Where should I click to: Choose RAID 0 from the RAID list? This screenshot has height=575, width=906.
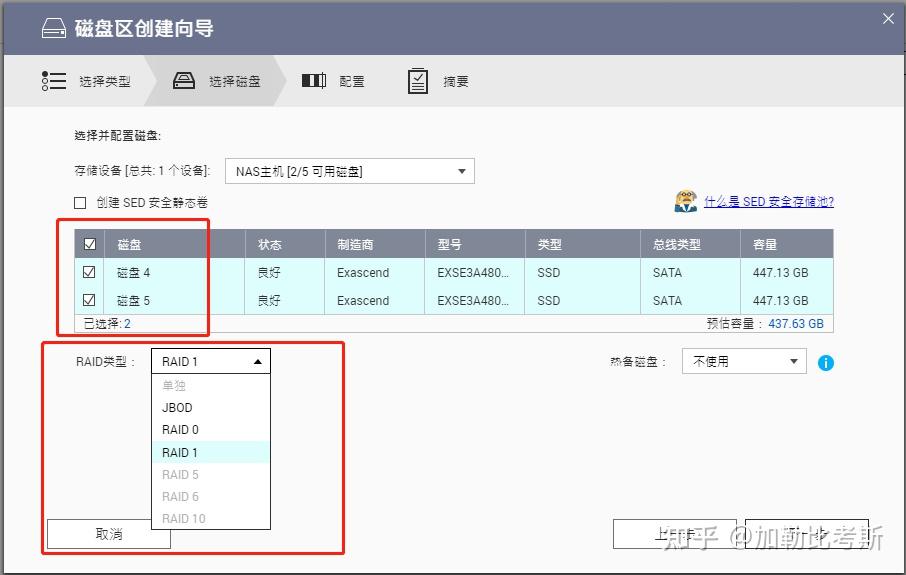click(x=211, y=430)
